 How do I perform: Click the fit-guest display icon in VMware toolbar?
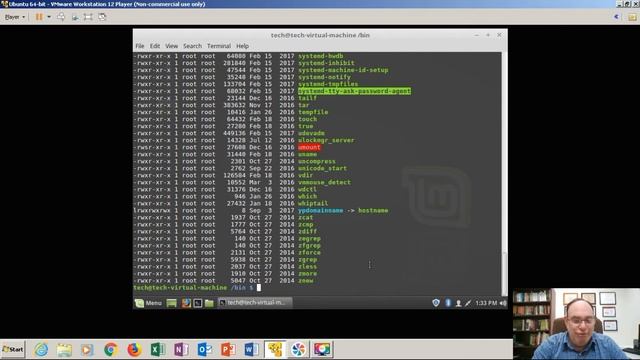(75, 17)
